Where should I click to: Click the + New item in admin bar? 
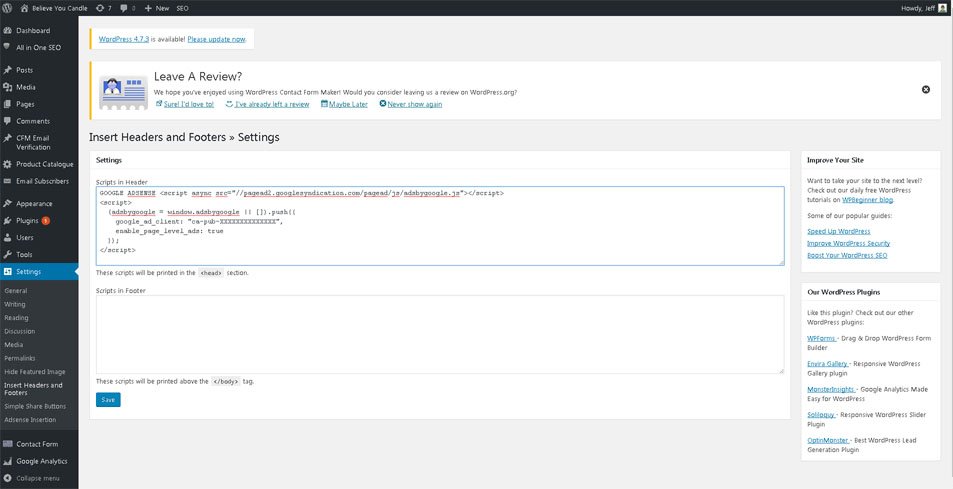pos(157,8)
